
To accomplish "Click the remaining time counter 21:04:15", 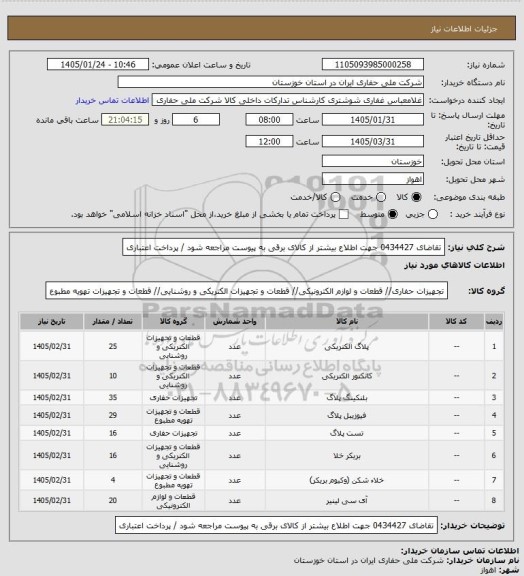I will pos(125,120).
